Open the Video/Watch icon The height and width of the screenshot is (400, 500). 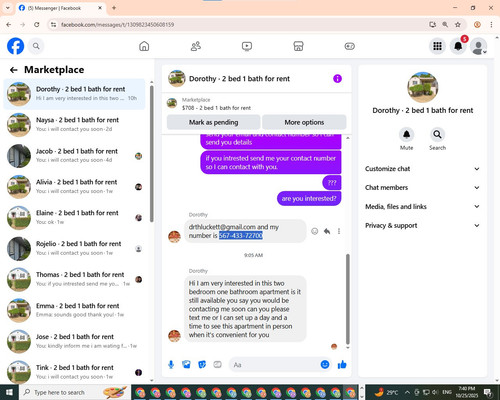(247, 46)
